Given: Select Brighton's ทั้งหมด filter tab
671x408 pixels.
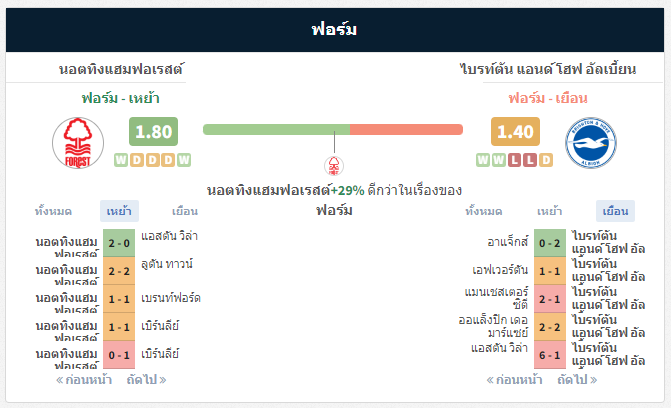Looking at the screenshot, I should click(484, 211).
